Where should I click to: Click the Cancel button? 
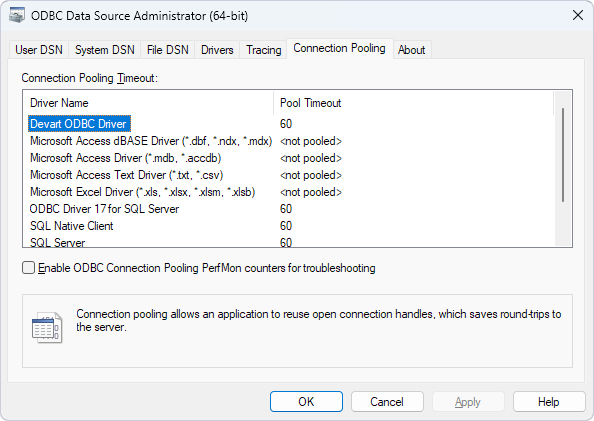pyautogui.click(x=387, y=401)
